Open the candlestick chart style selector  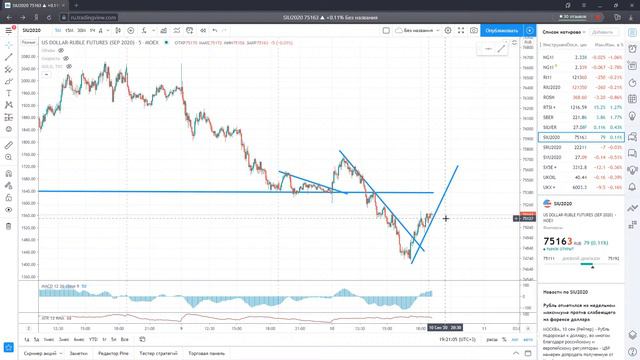click(118, 31)
